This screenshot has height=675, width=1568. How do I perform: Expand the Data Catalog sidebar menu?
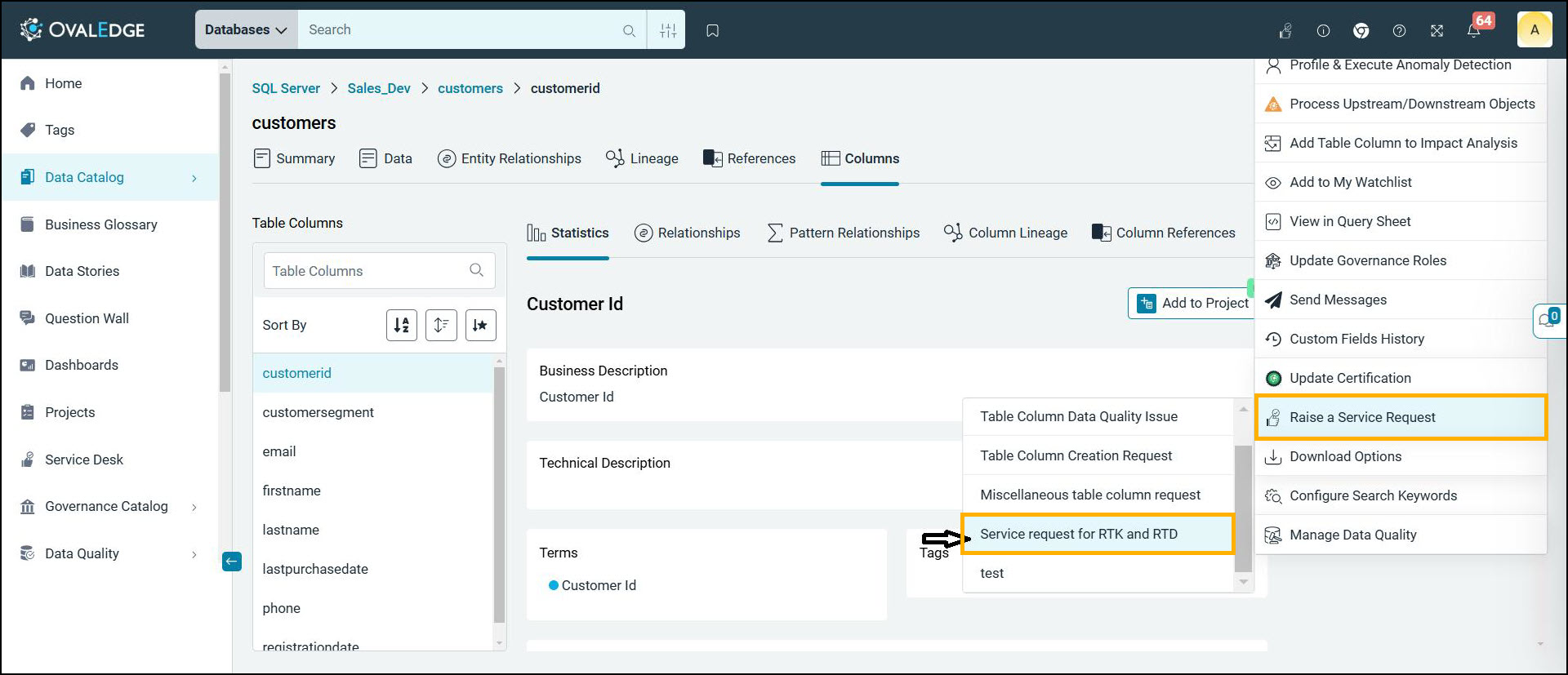(x=194, y=178)
